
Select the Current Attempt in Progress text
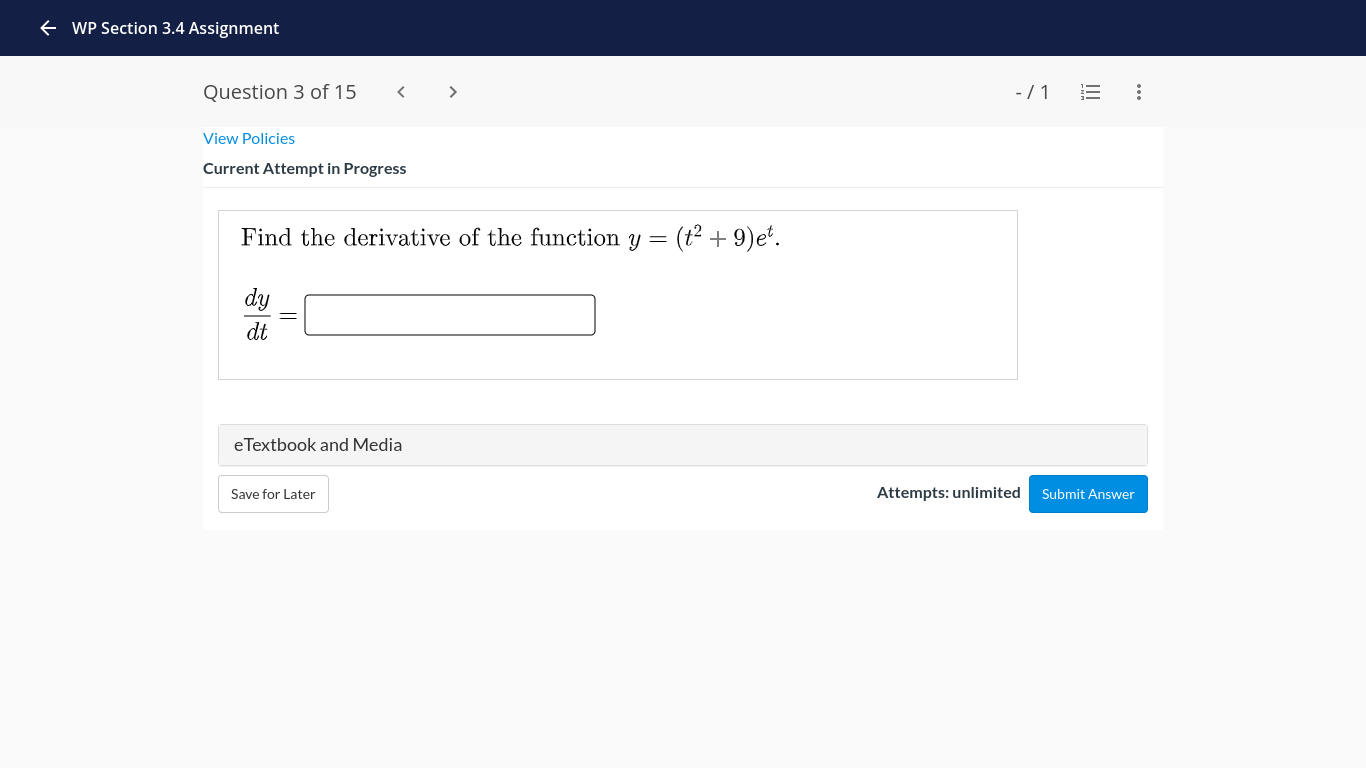(x=305, y=168)
